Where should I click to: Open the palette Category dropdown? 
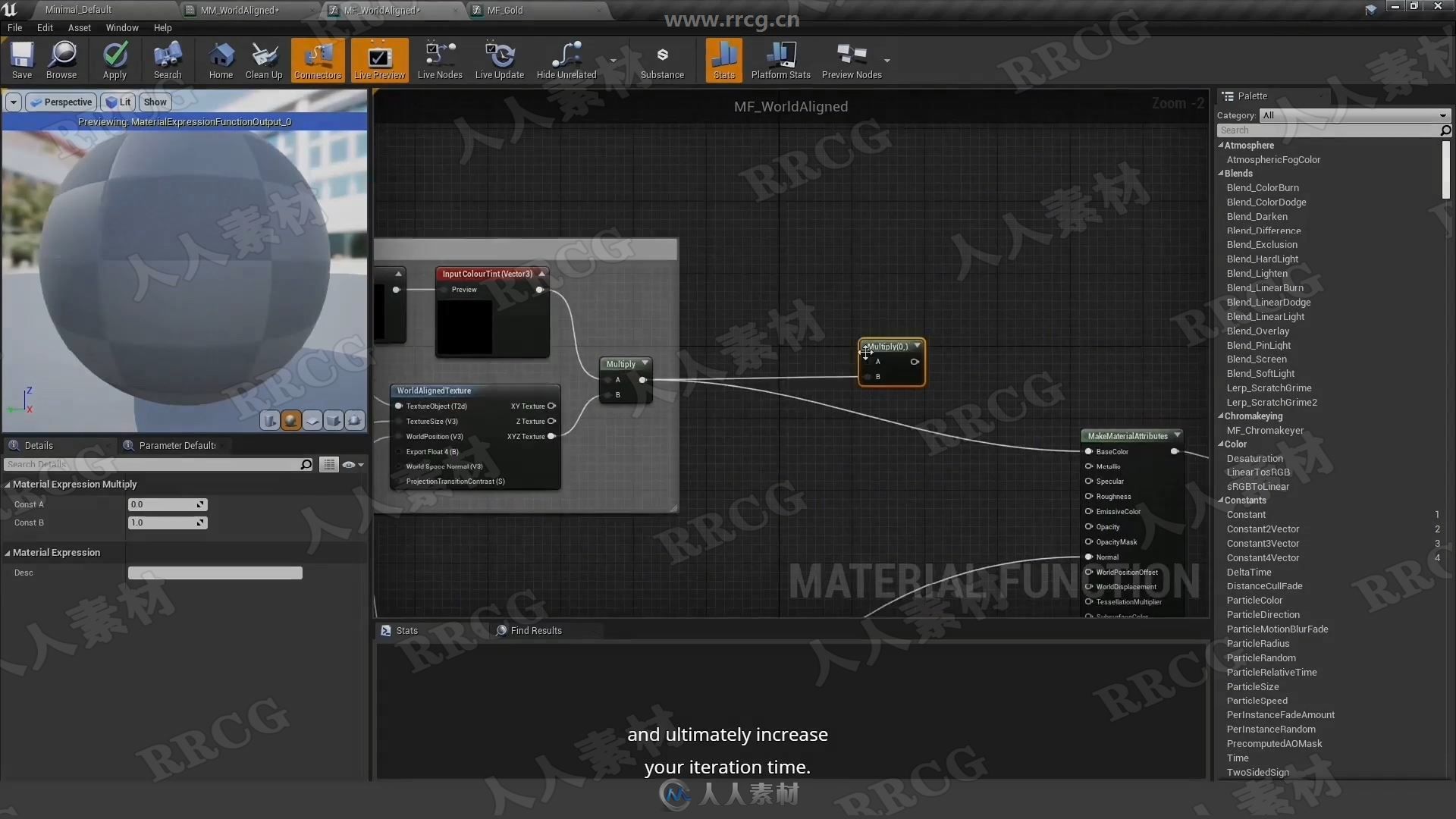1354,115
